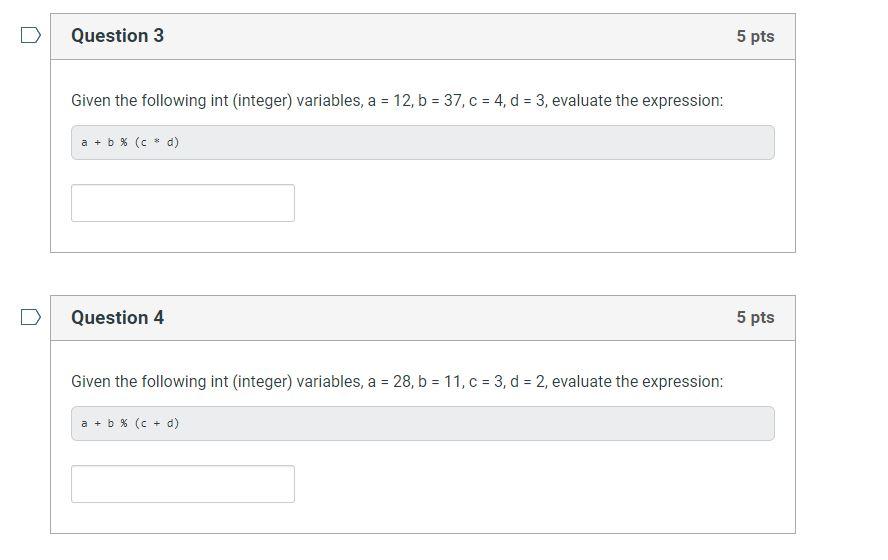Click the code expression a + b % (c + d)
The height and width of the screenshot is (560, 888).
click(x=130, y=423)
